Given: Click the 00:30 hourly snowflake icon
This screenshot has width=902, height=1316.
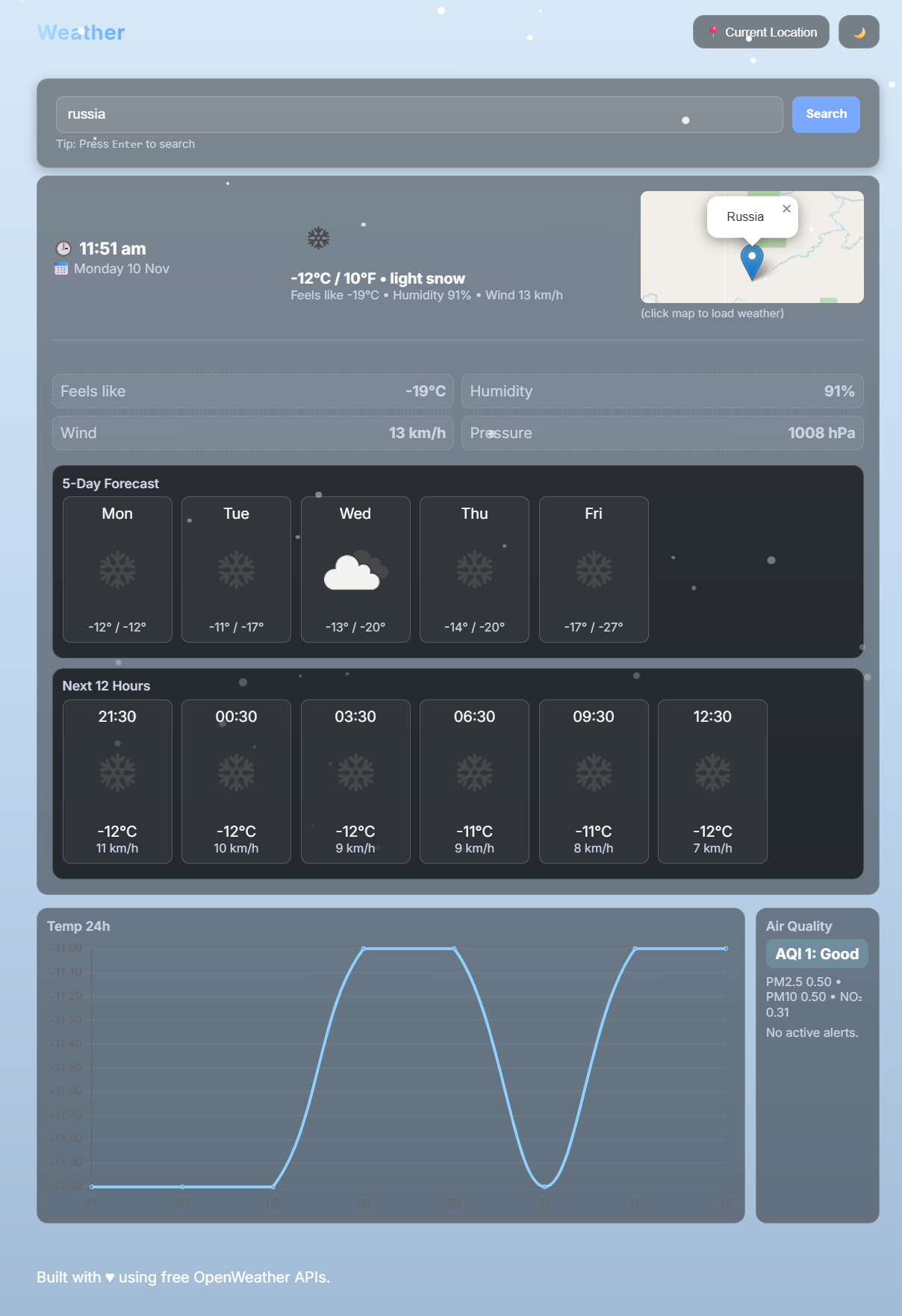Looking at the screenshot, I should pyautogui.click(x=236, y=773).
